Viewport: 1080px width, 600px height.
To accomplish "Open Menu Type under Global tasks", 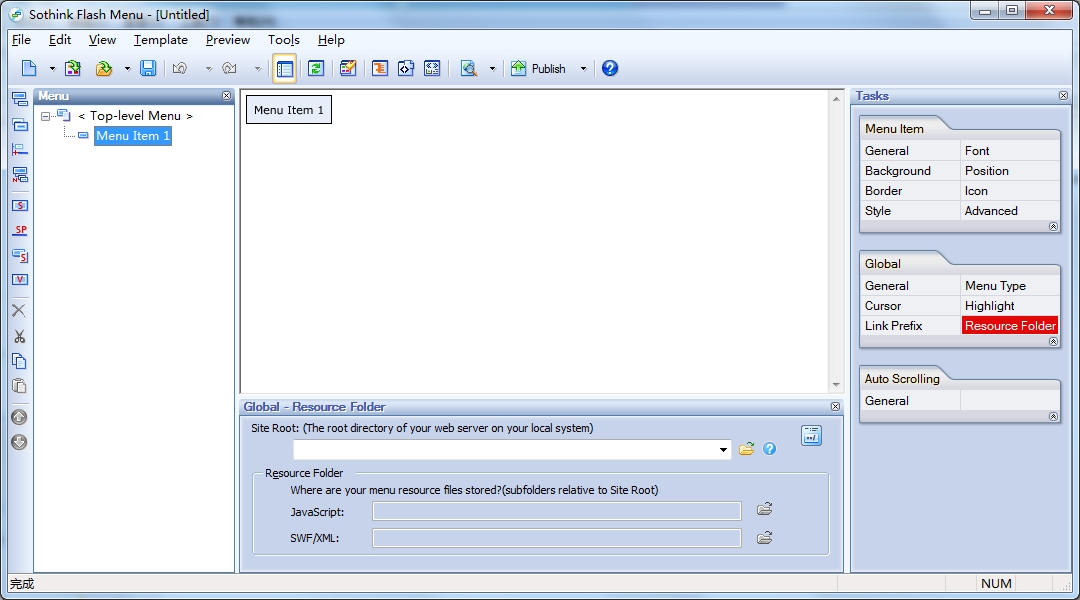I will pyautogui.click(x=995, y=286).
